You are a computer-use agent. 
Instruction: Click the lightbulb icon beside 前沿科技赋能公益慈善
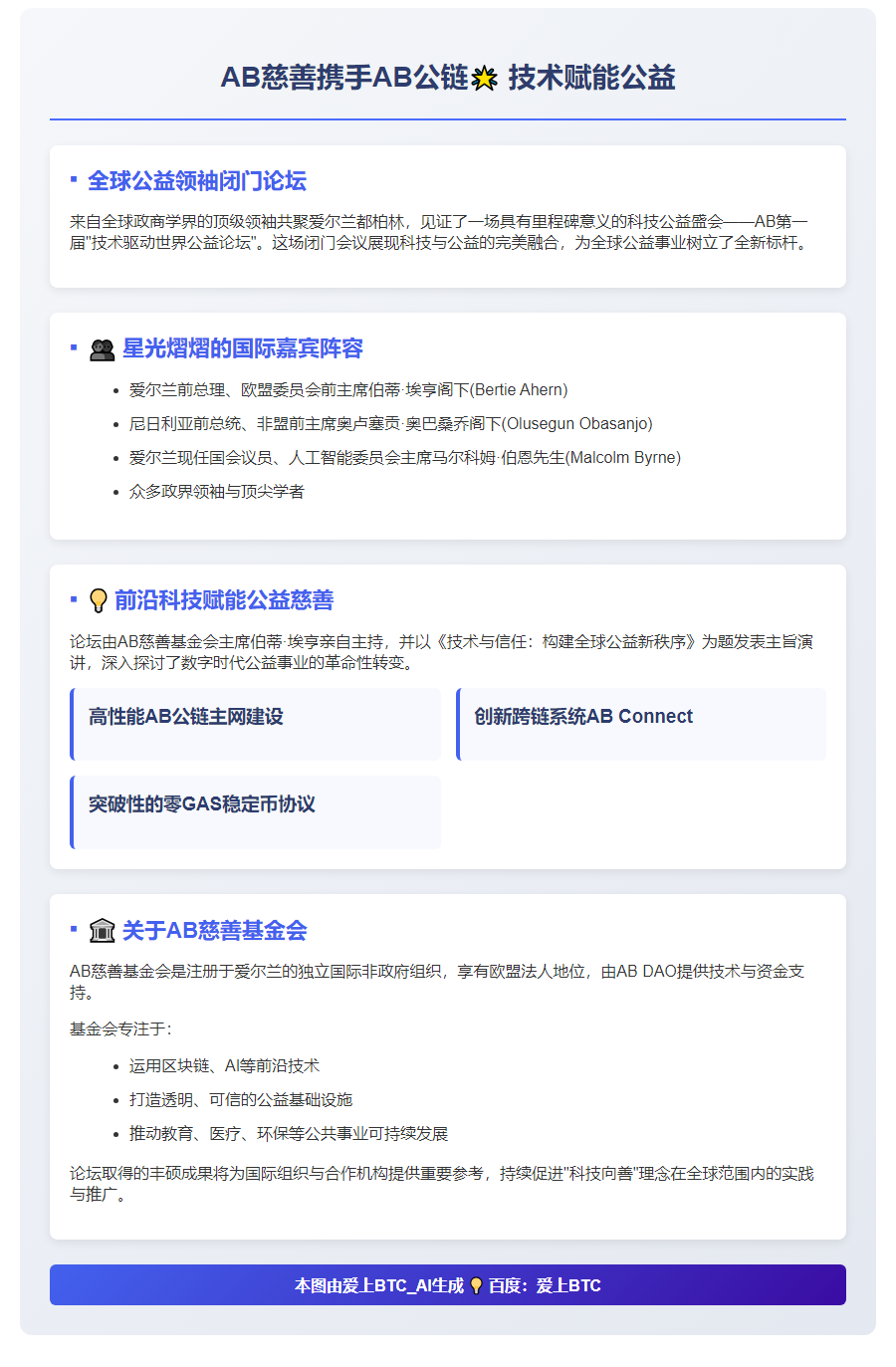click(98, 600)
